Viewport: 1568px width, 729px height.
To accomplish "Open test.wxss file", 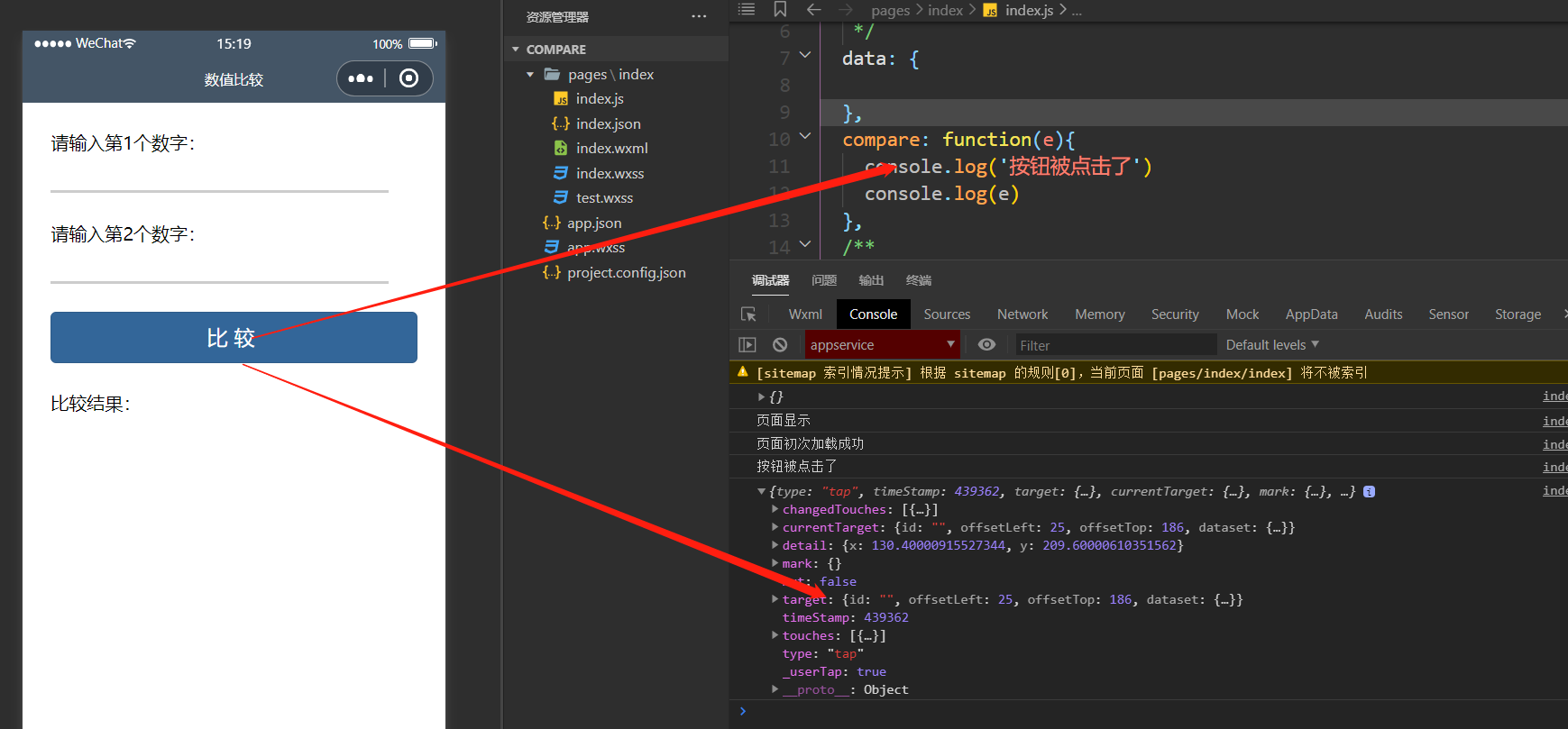I will (604, 198).
